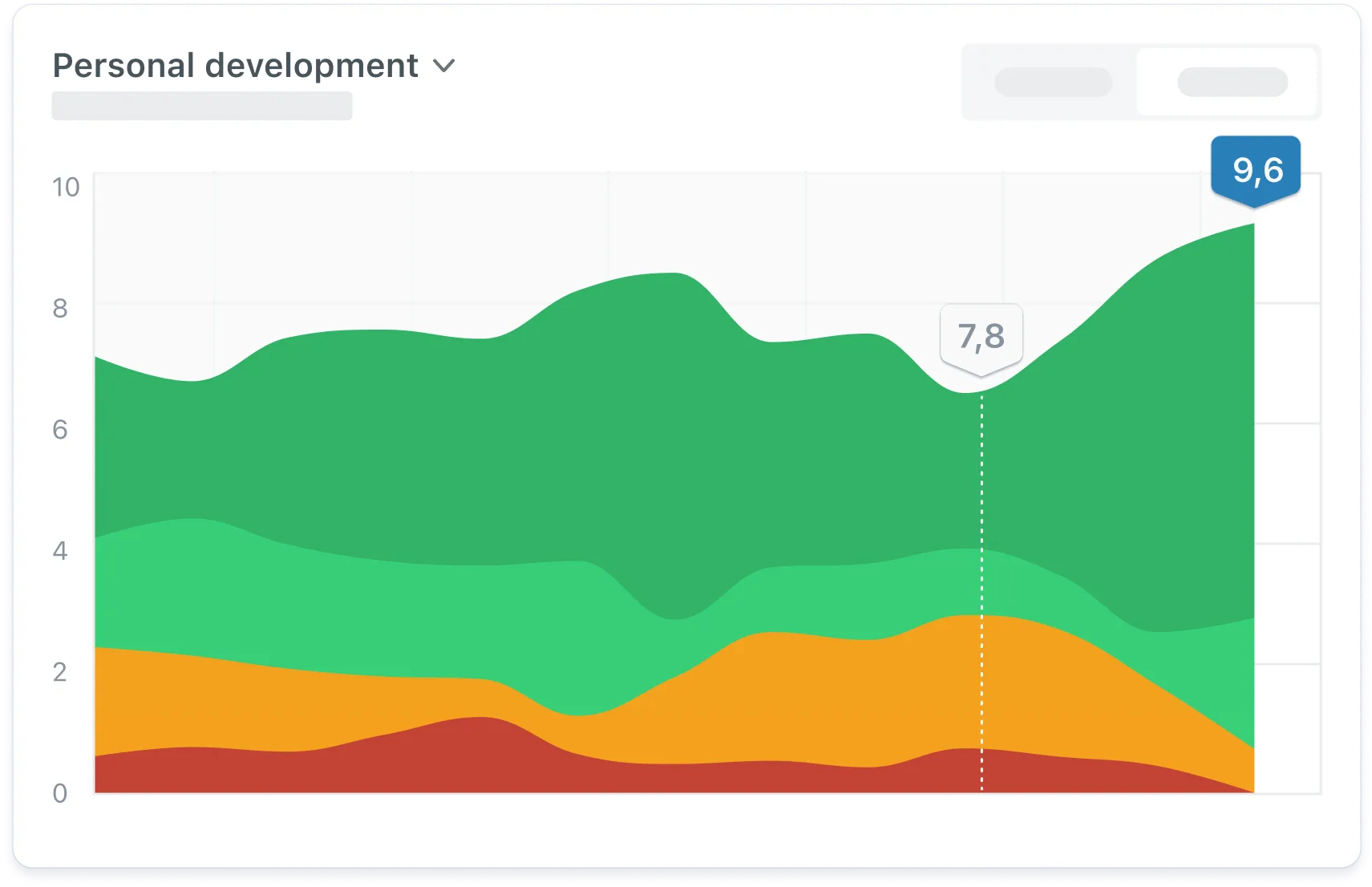This screenshot has height=887, width=1372.
Task: Click the y-axis label 8
Action: (60, 308)
